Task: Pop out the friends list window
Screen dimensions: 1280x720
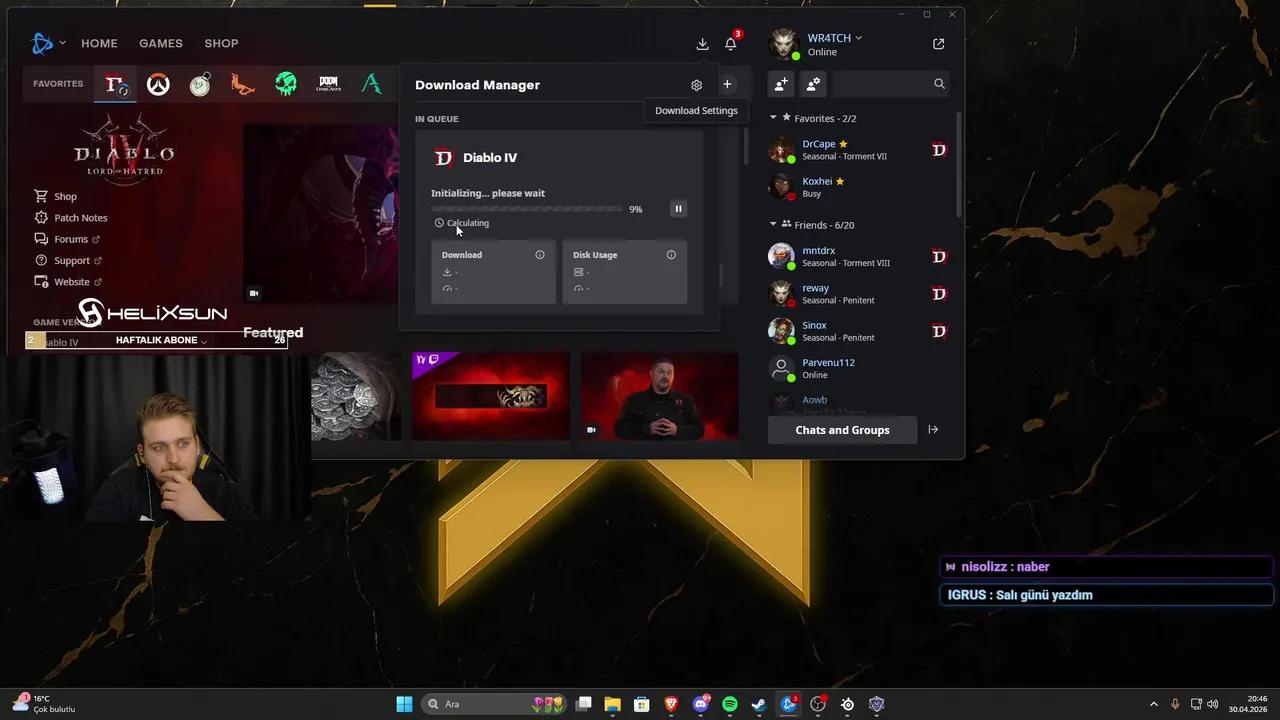Action: 938,44
